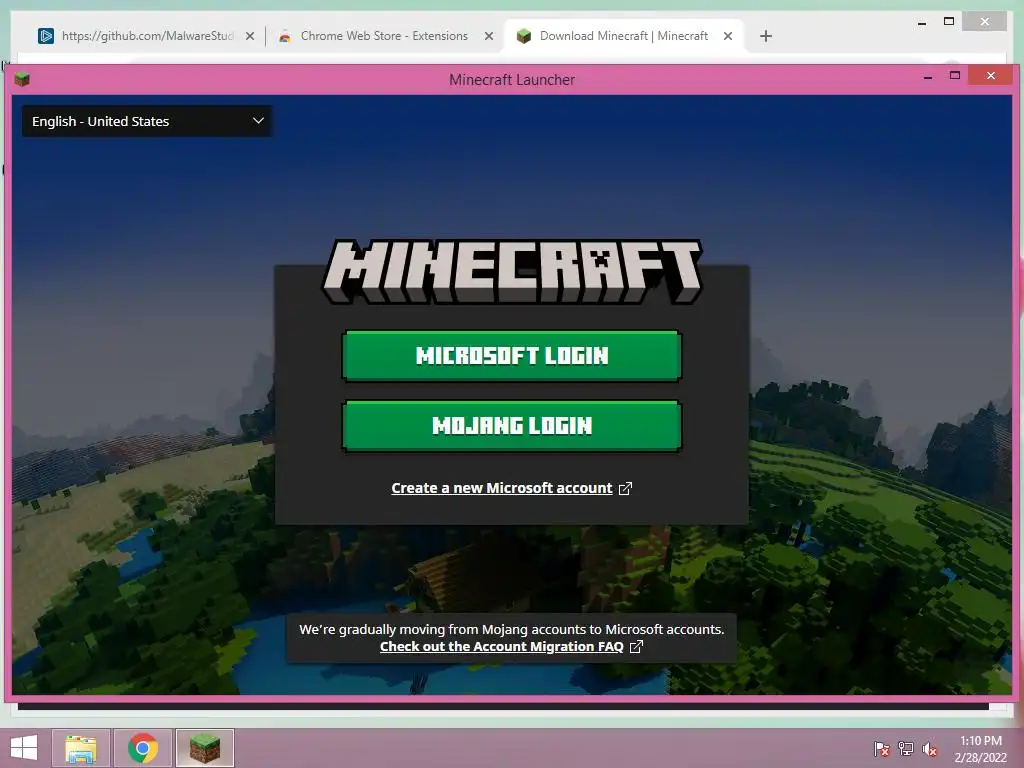Viewport: 1024px width, 768px height.
Task: Maximize the Minecraft Launcher window
Action: click(x=955, y=76)
